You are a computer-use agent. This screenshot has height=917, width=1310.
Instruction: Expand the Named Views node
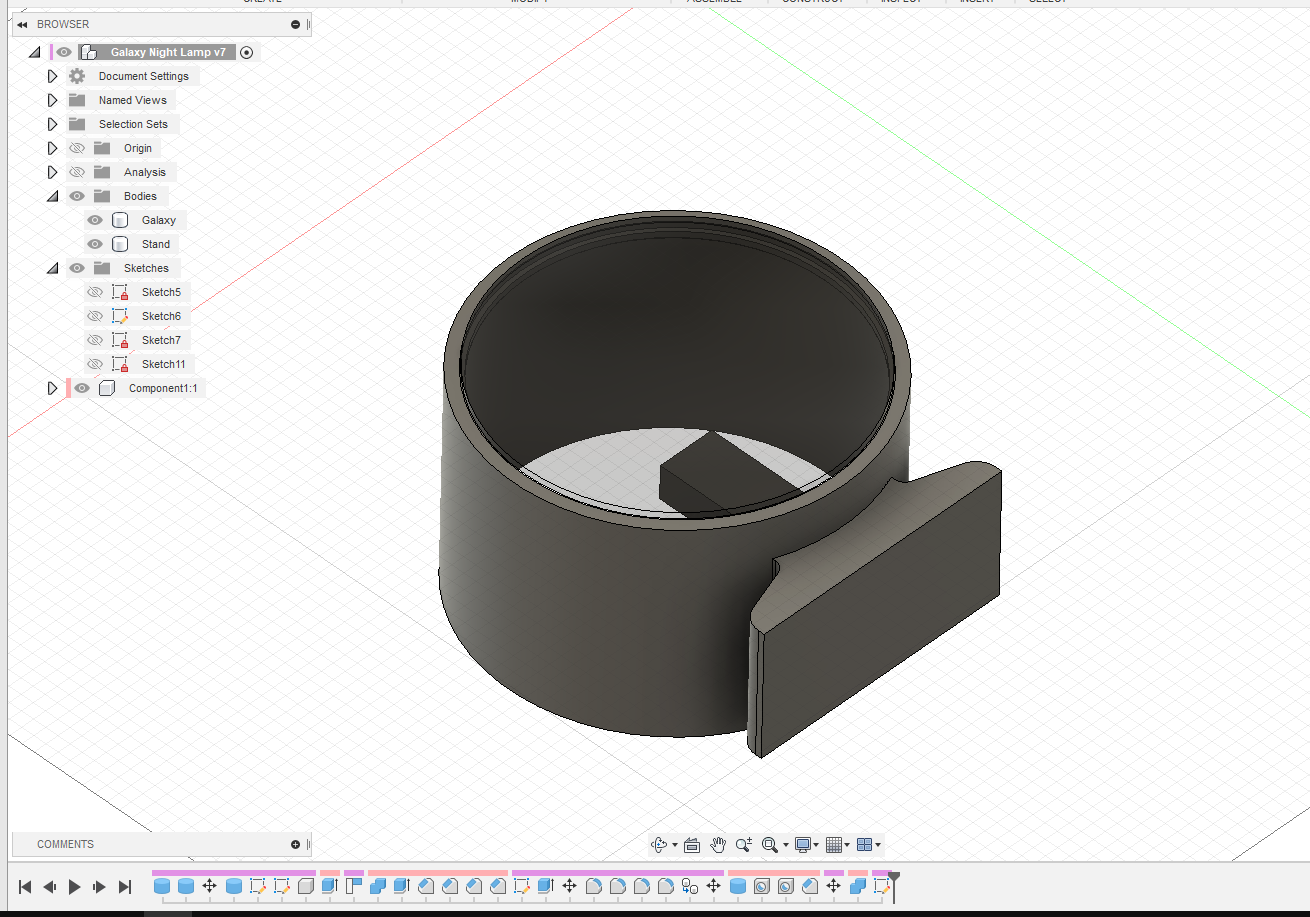(53, 100)
